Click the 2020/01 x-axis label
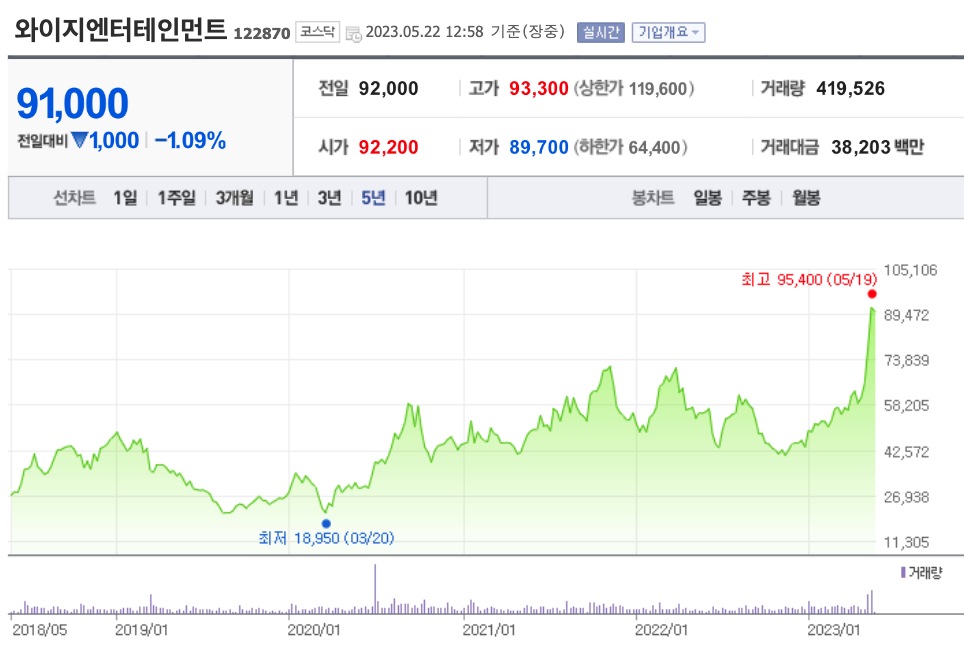The width and height of the screenshot is (964, 647). click(314, 630)
